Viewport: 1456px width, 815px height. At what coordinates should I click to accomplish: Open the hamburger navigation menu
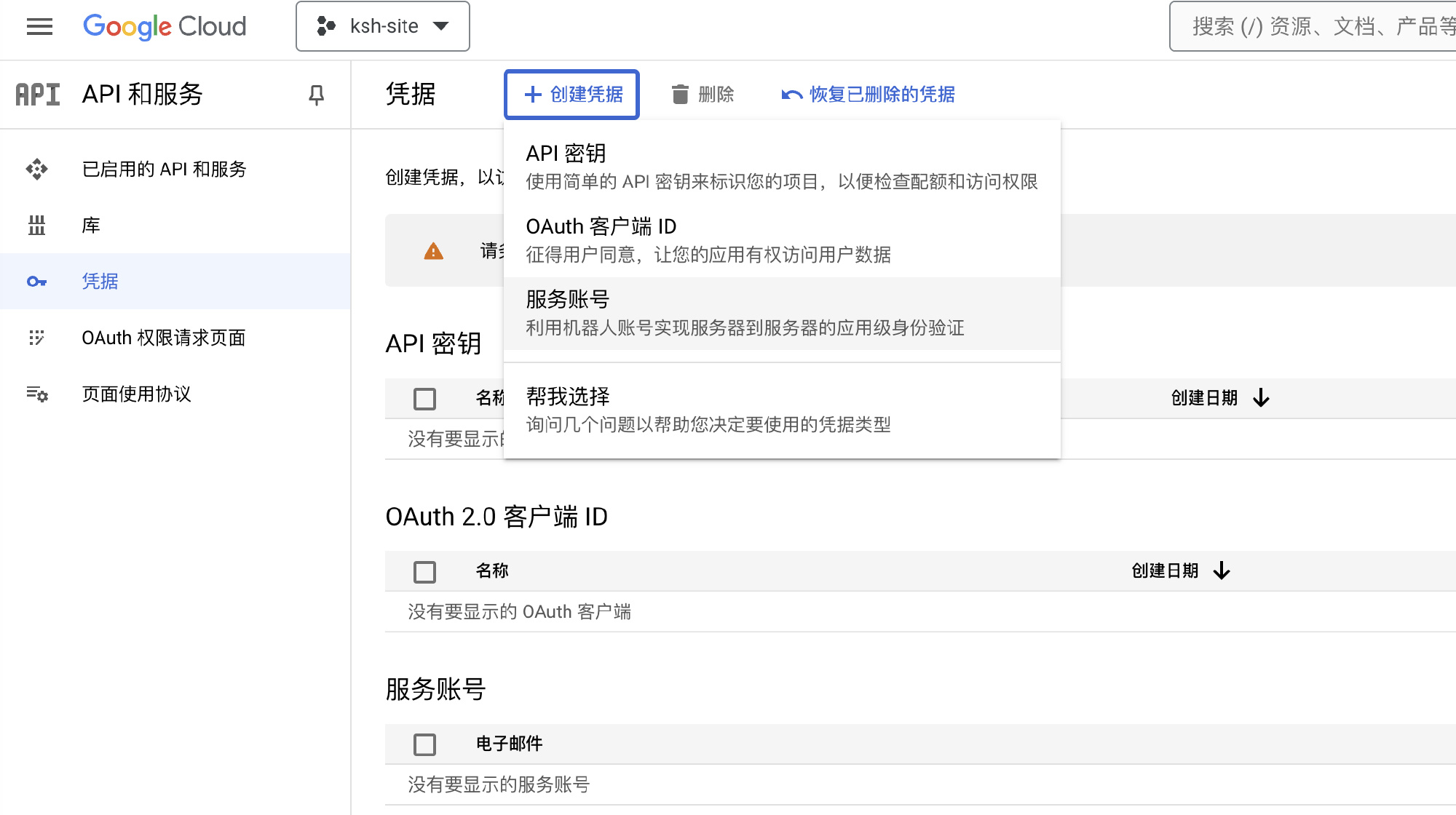(39, 27)
